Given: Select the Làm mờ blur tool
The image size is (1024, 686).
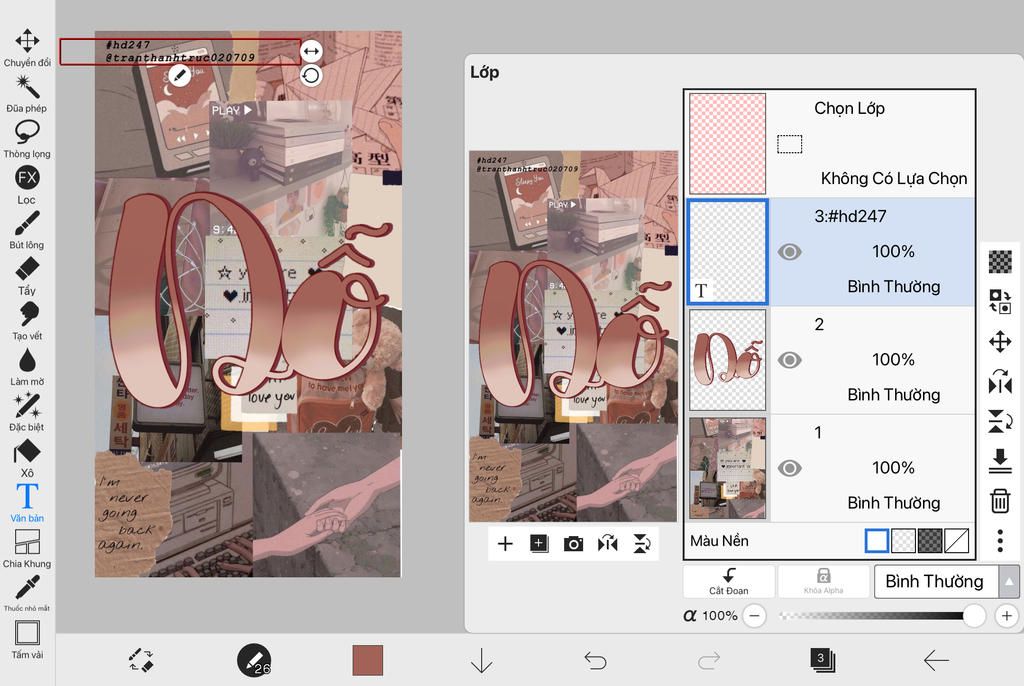Looking at the screenshot, I should pos(27,367).
